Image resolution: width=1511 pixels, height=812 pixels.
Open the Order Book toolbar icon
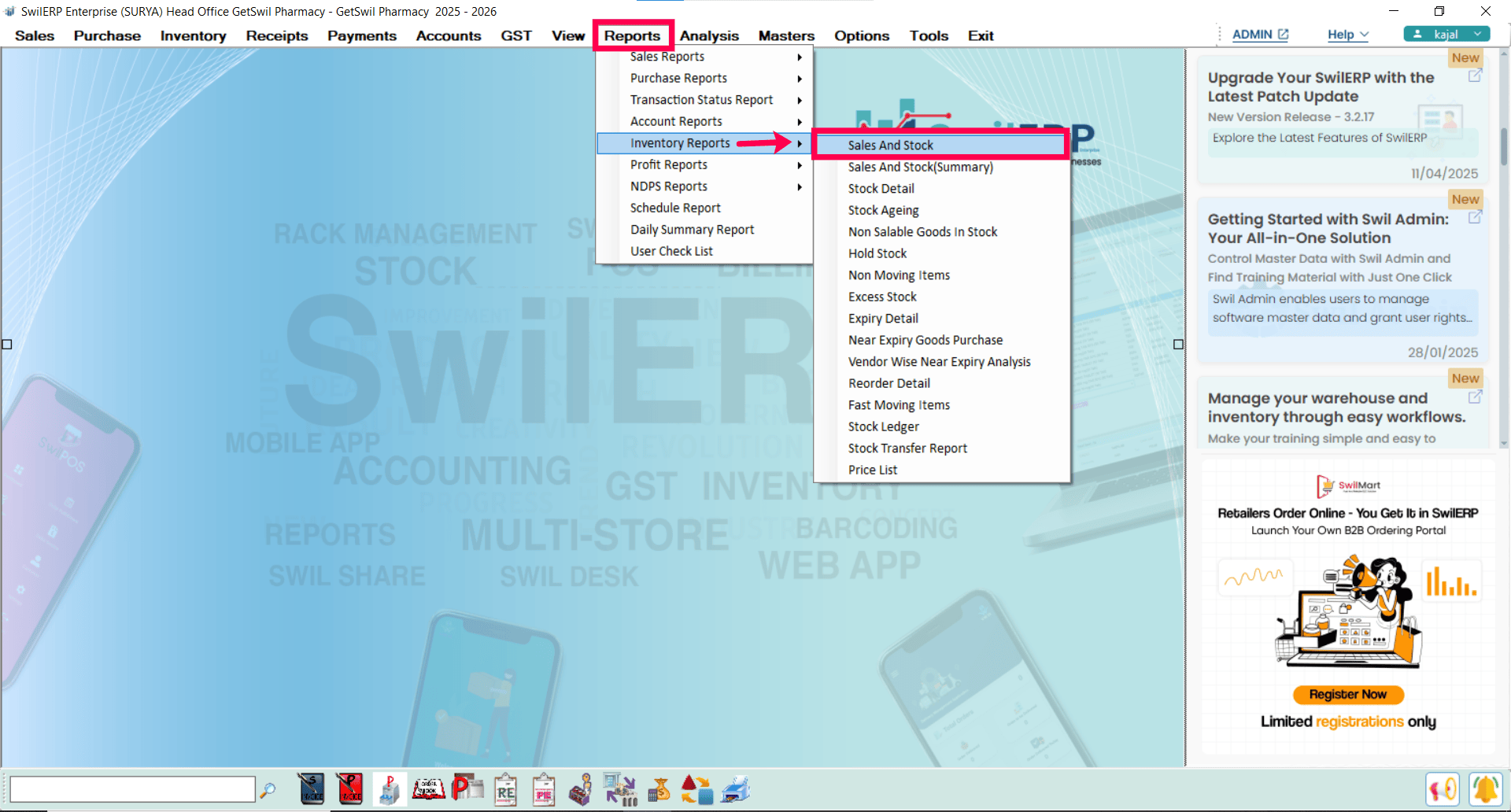[428, 789]
